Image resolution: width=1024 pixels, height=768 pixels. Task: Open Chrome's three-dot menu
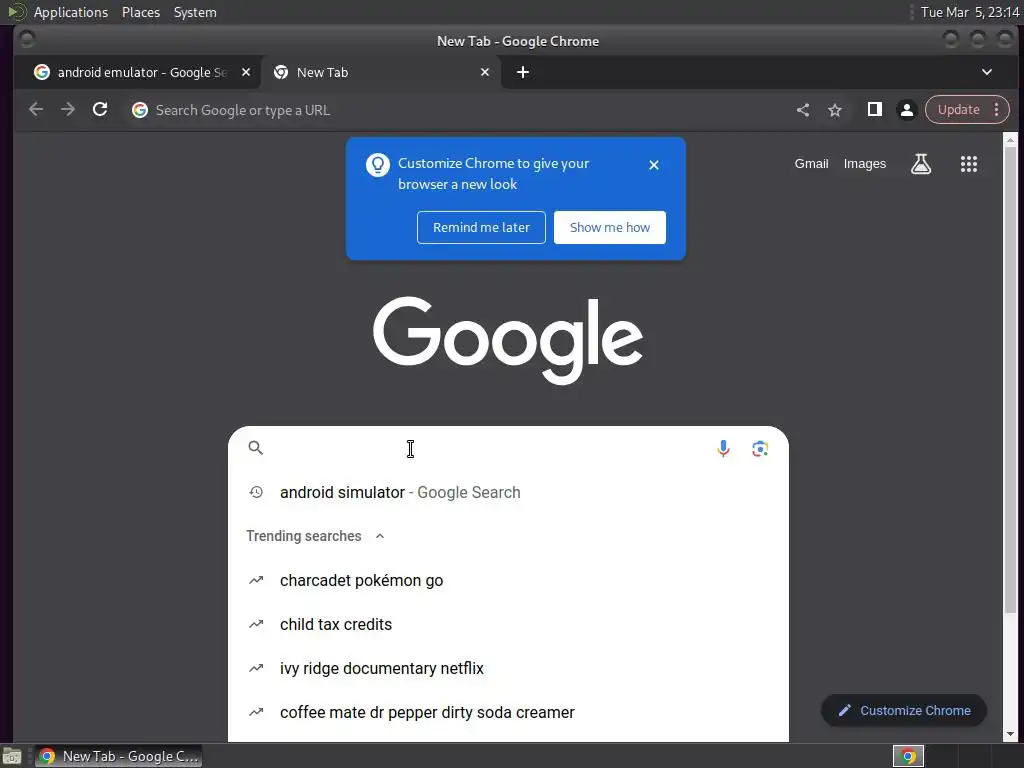[997, 110]
